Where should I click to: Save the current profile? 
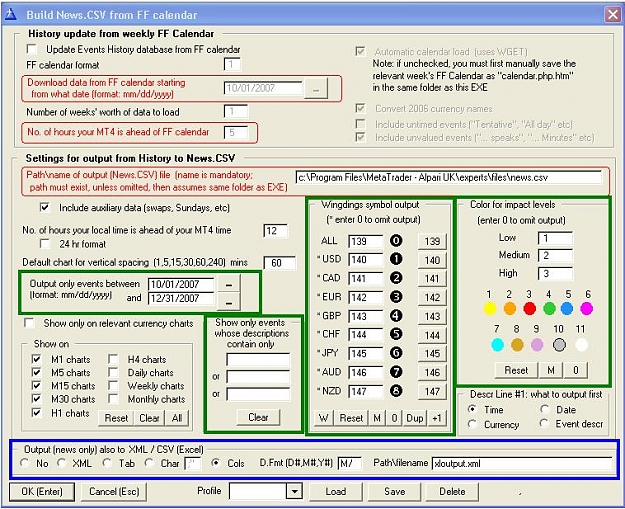click(x=394, y=491)
